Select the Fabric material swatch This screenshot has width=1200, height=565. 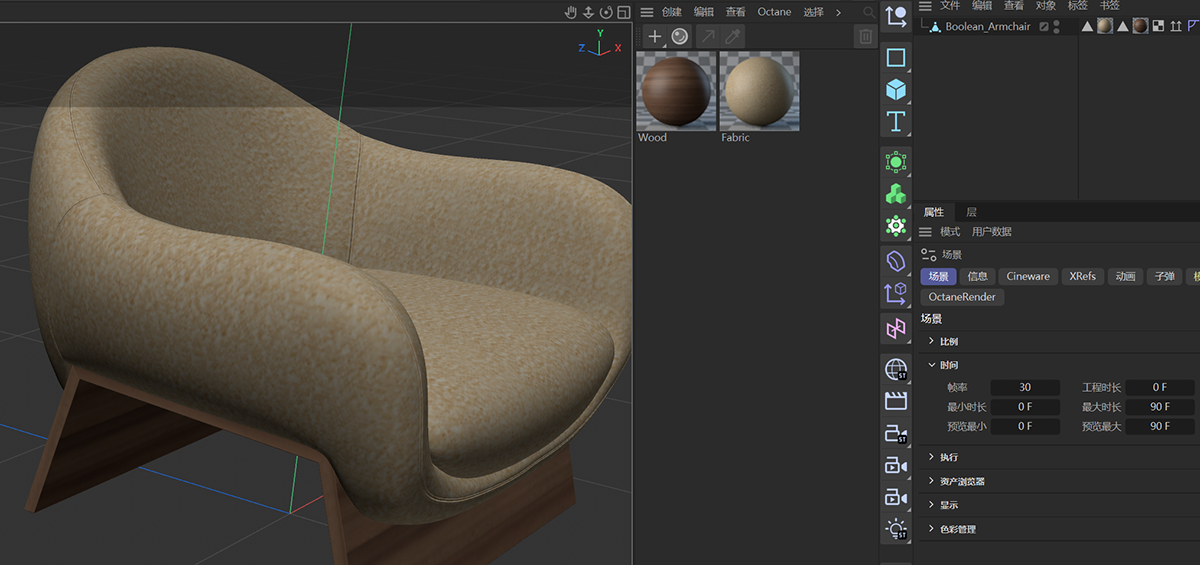point(759,92)
